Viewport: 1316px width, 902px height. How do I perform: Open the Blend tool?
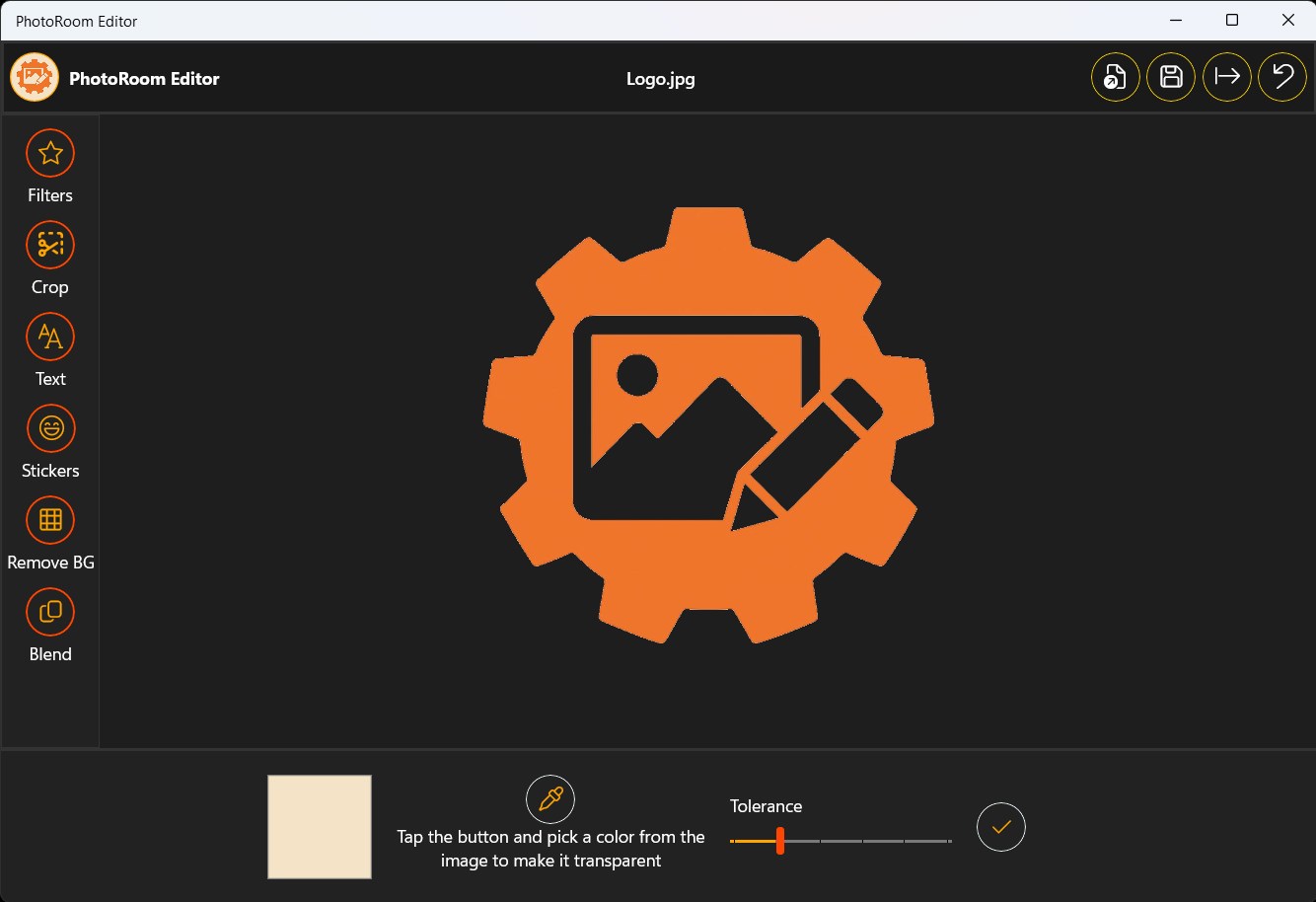[x=50, y=612]
